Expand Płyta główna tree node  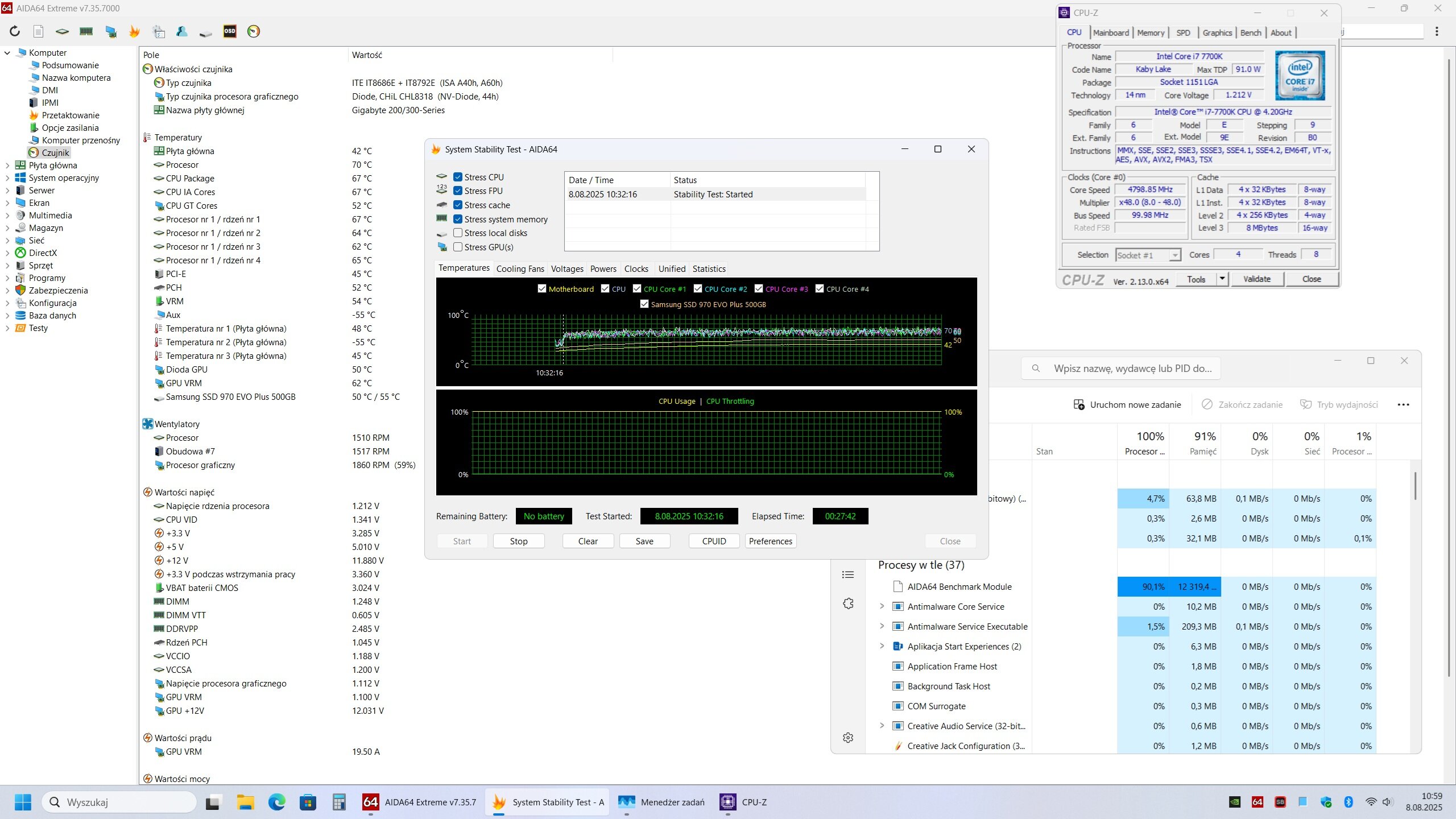click(7, 166)
